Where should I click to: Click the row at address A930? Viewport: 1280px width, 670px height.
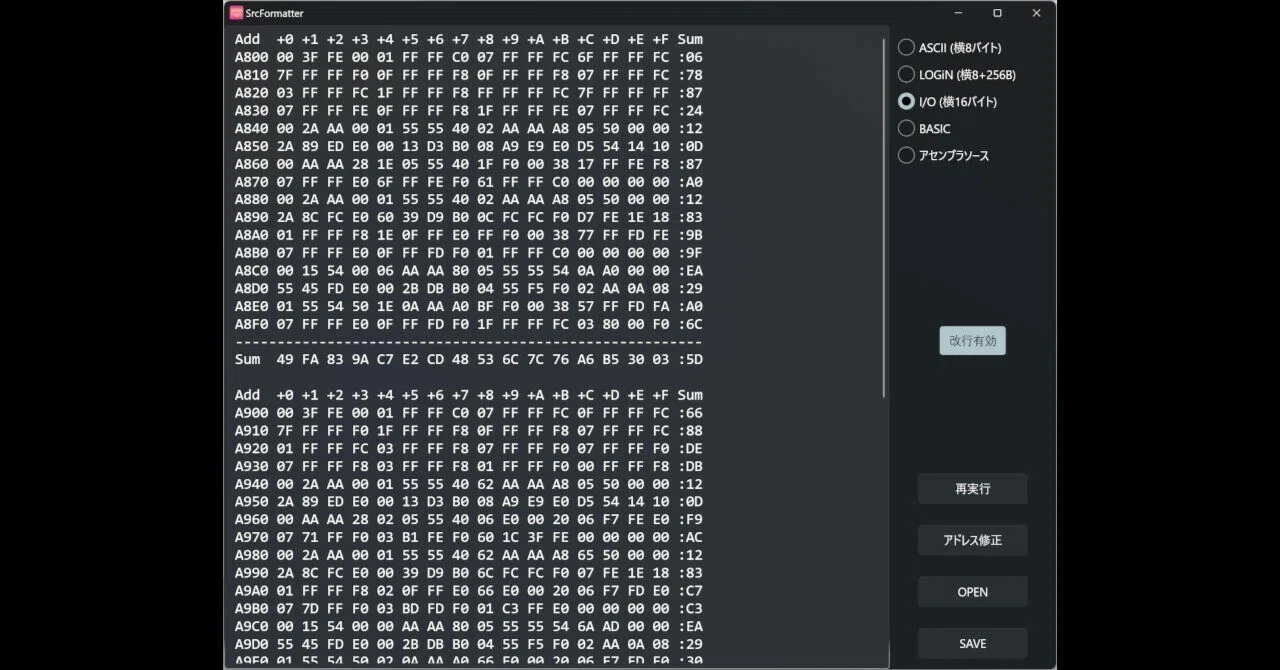pos(469,466)
